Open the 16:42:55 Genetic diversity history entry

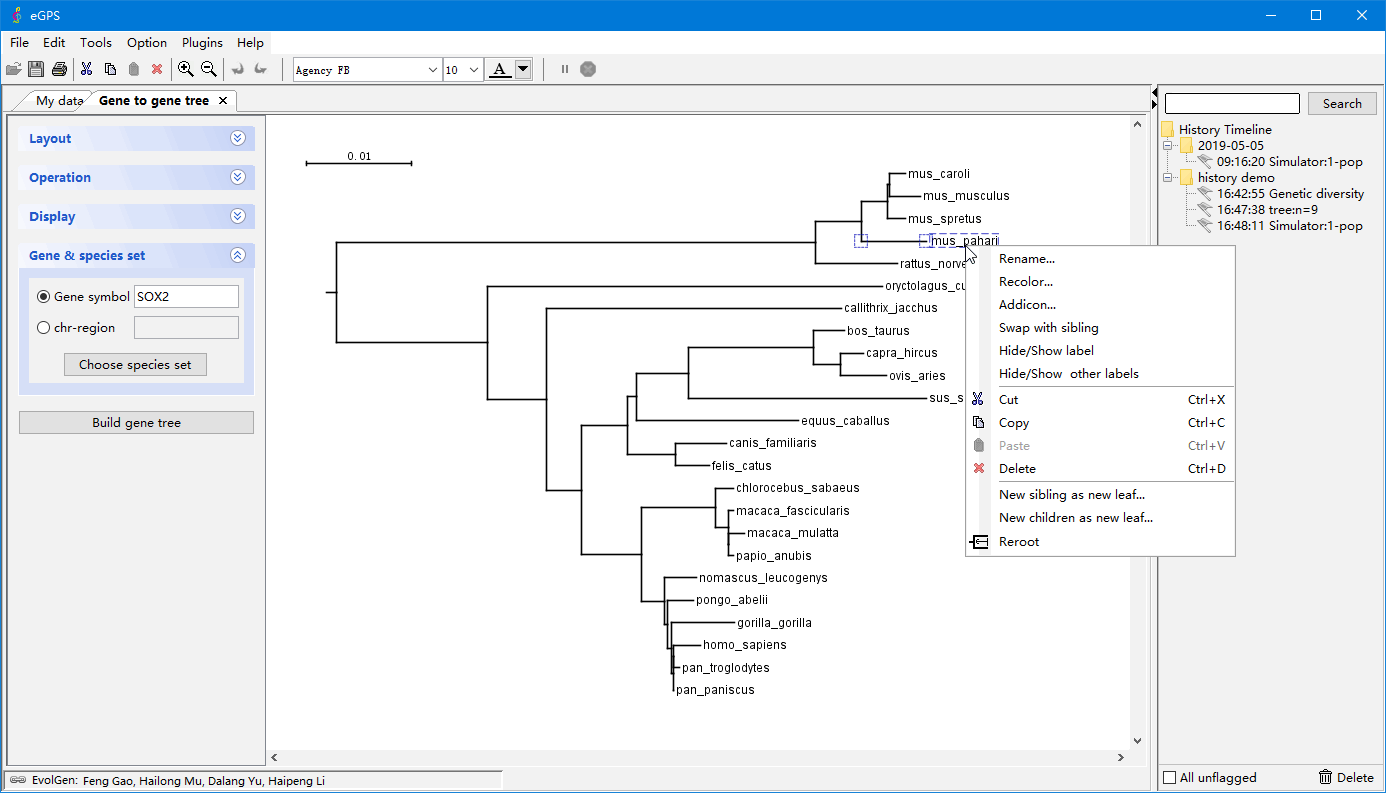point(1290,194)
